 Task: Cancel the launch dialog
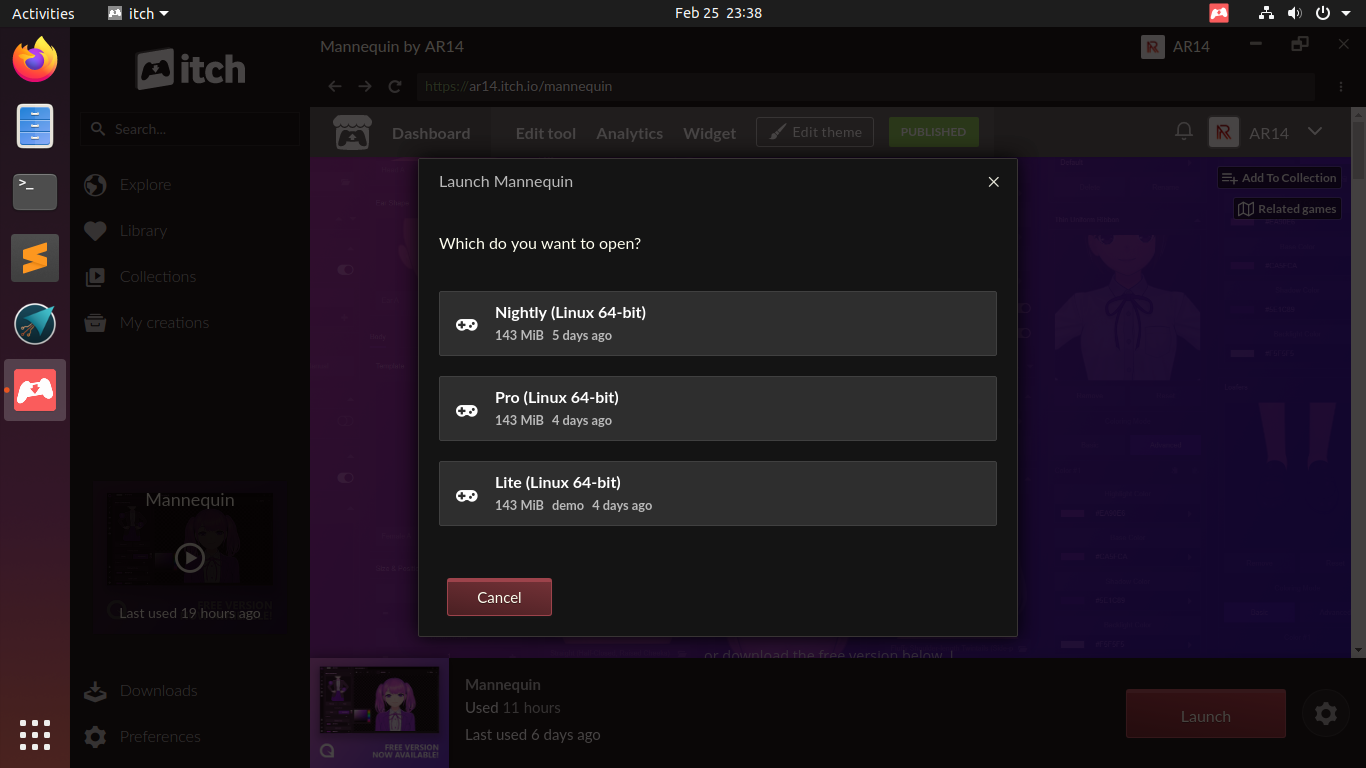click(499, 597)
